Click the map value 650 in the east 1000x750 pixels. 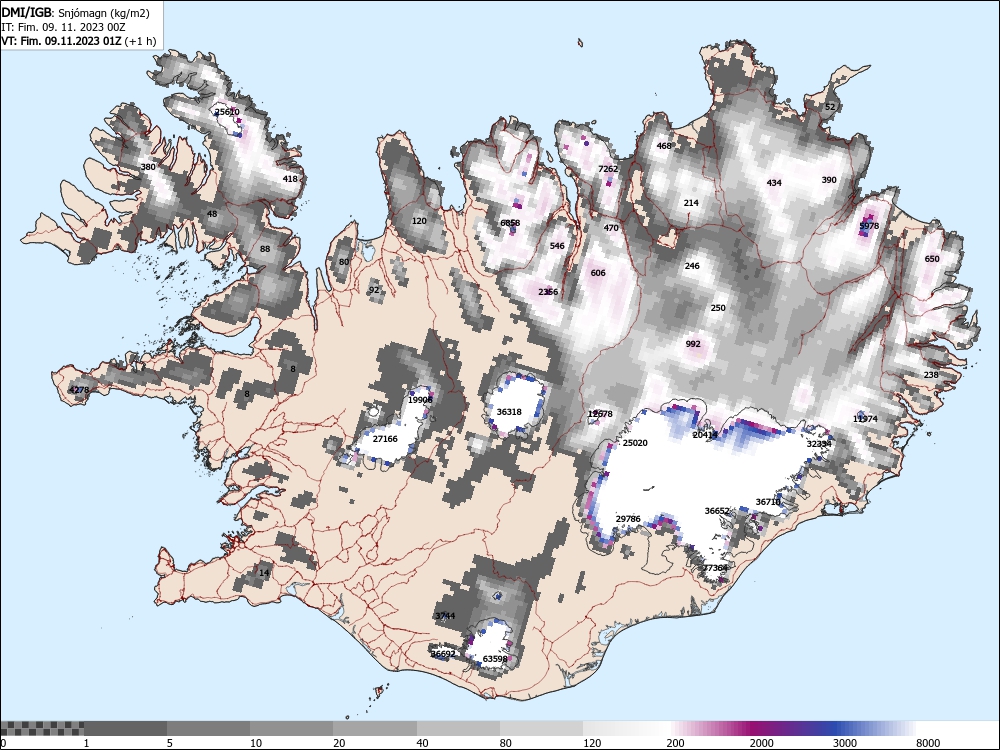click(932, 259)
